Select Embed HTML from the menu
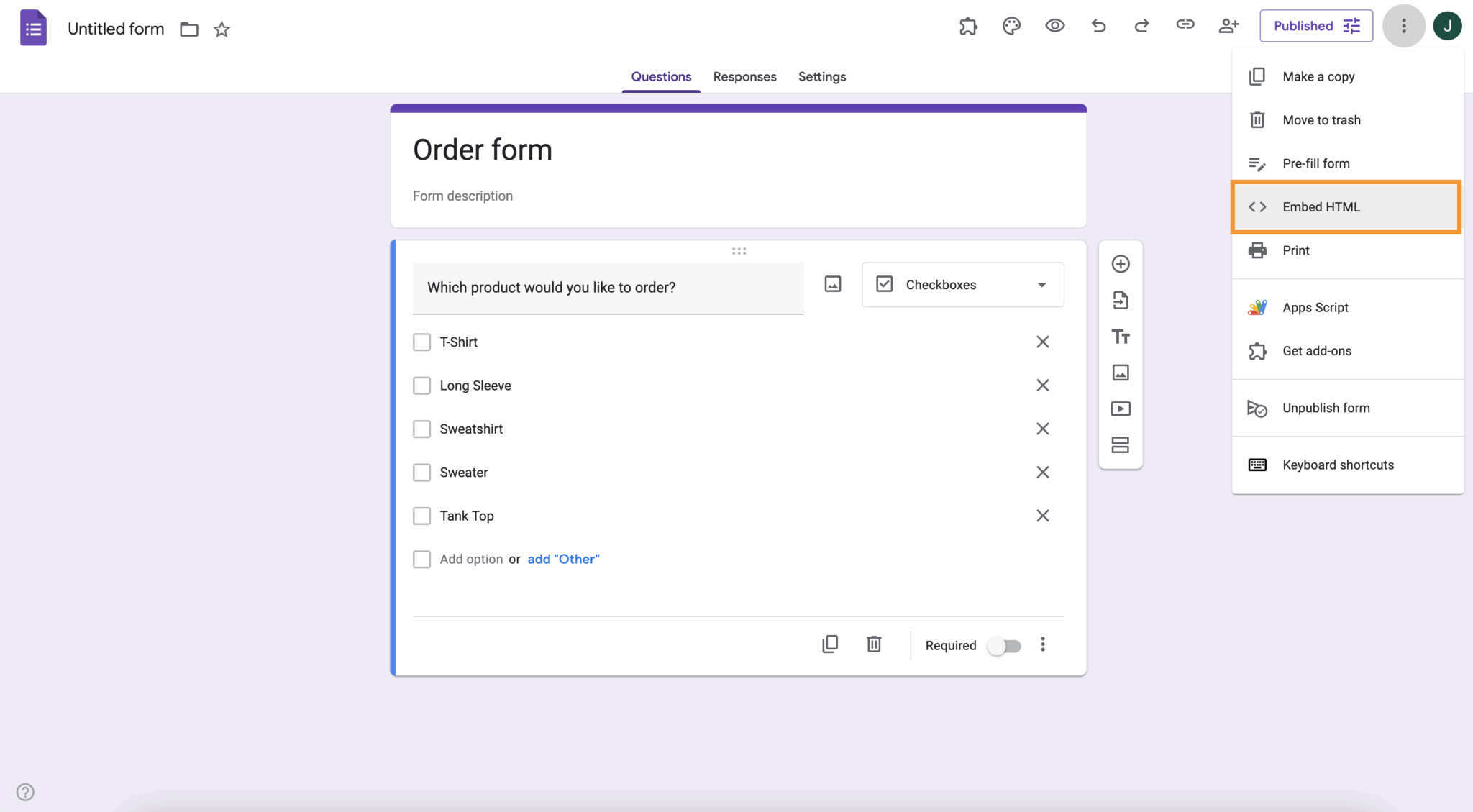The image size is (1473, 812). [x=1321, y=206]
